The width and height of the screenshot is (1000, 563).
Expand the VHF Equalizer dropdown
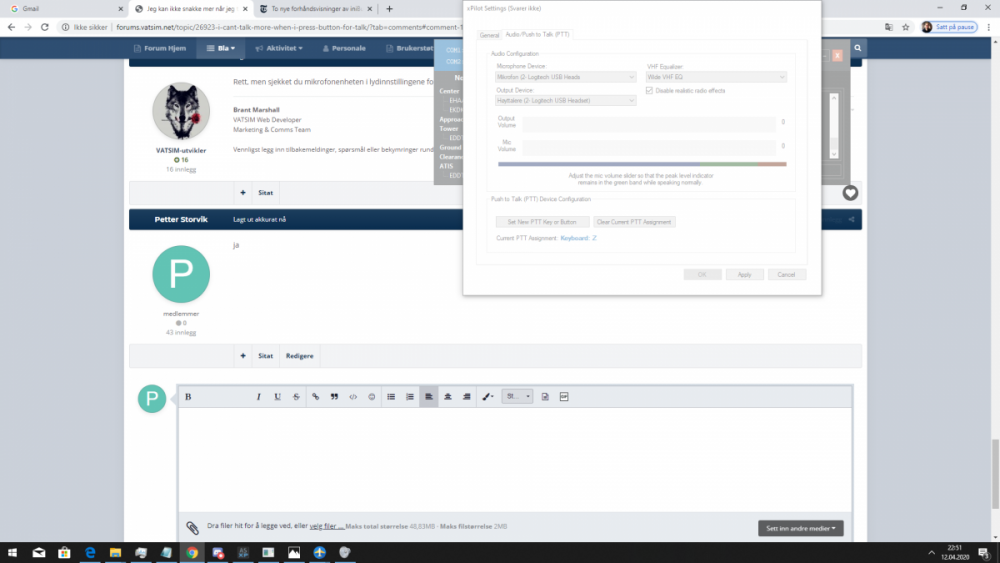716,76
